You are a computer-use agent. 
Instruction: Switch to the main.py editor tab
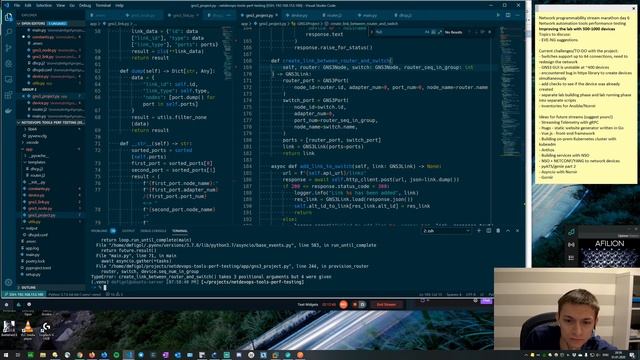point(370,15)
